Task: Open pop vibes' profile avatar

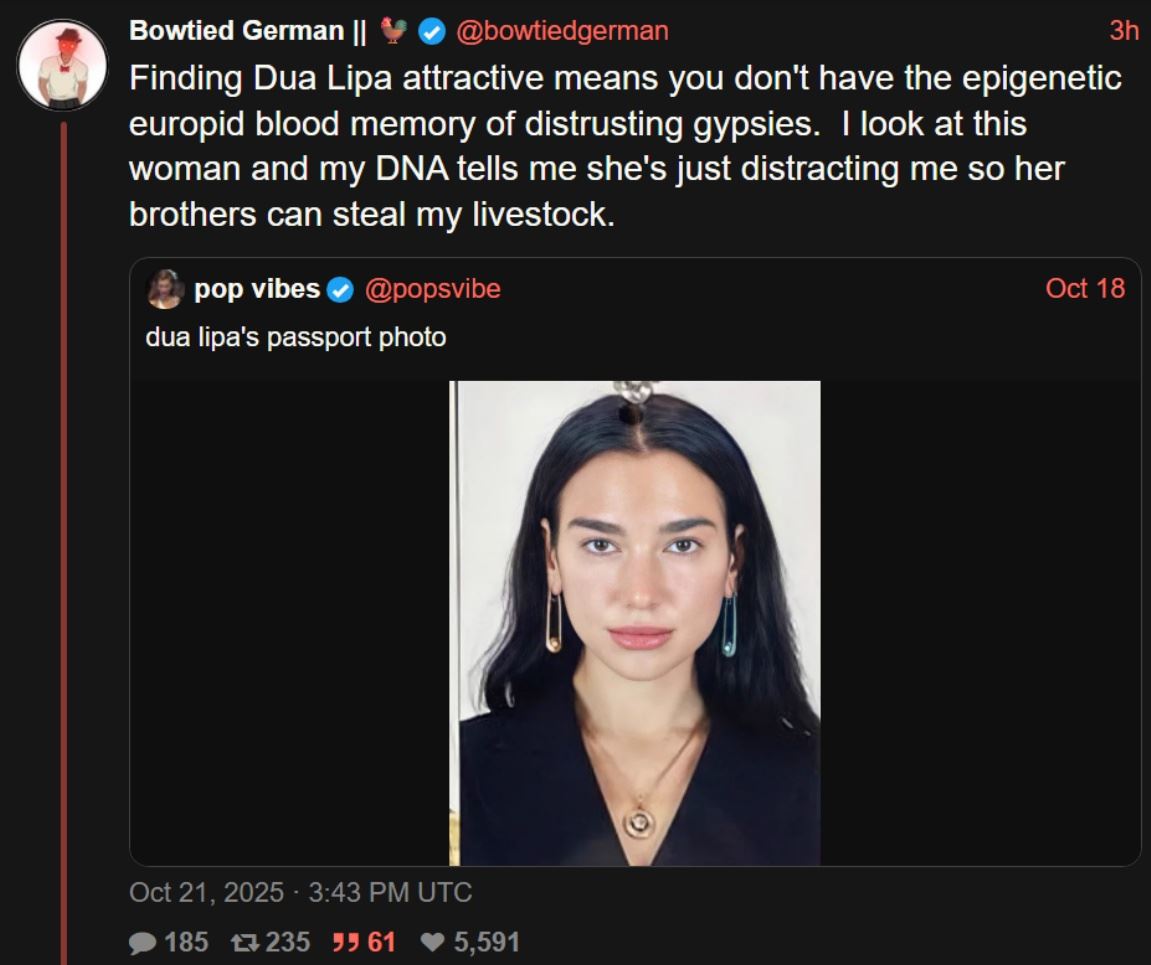Action: [x=167, y=288]
